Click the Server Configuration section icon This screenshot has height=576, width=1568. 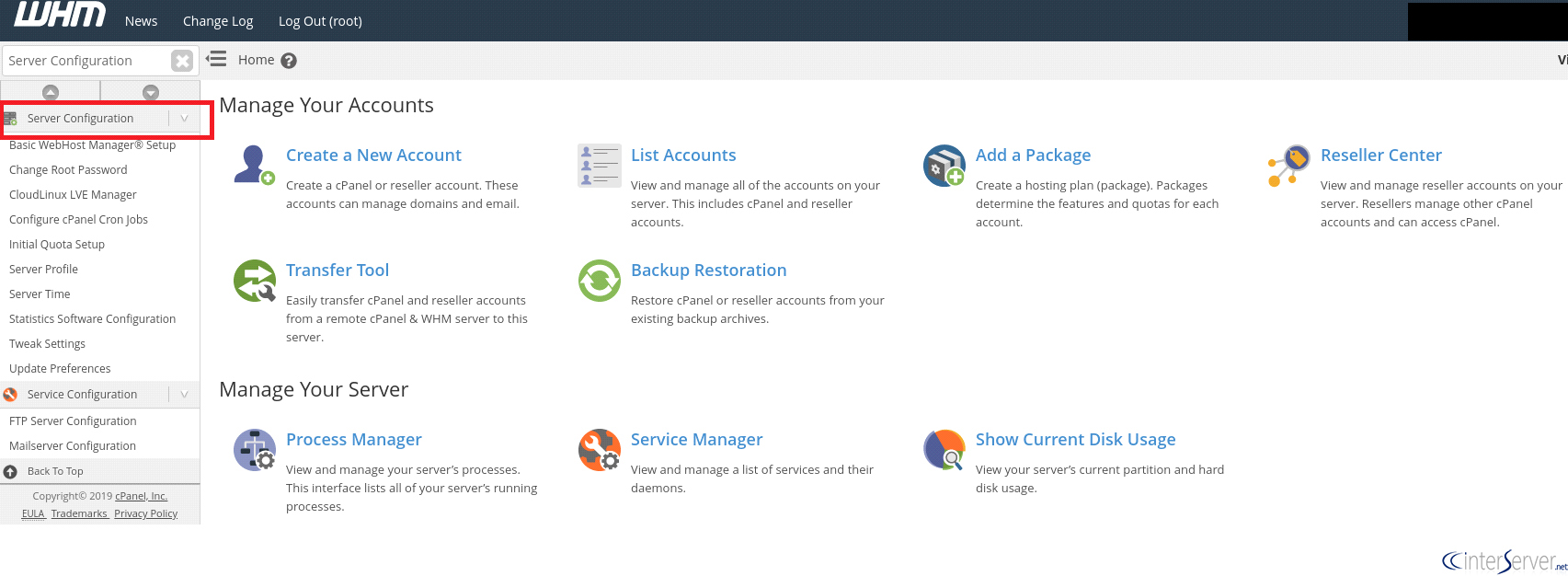pos(11,119)
